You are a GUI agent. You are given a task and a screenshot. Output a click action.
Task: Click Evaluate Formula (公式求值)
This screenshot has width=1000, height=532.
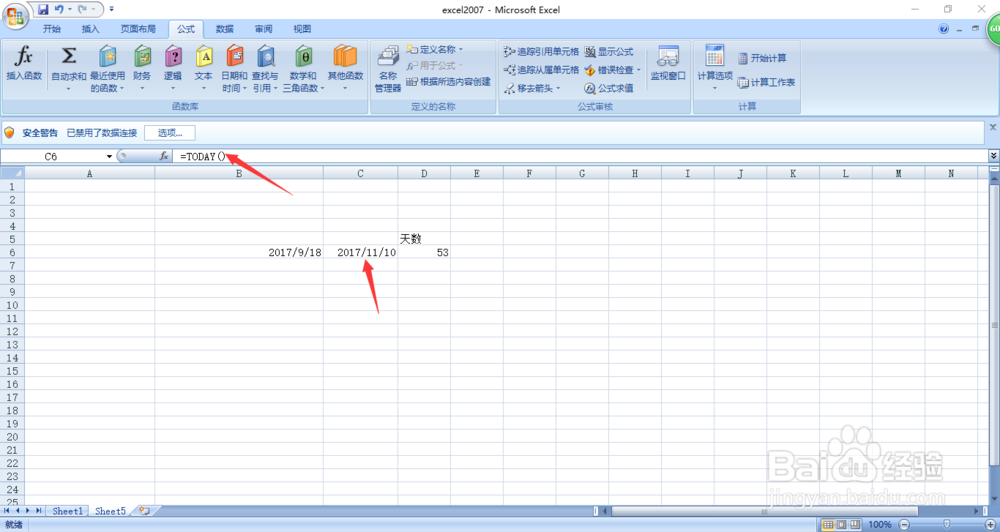609,88
